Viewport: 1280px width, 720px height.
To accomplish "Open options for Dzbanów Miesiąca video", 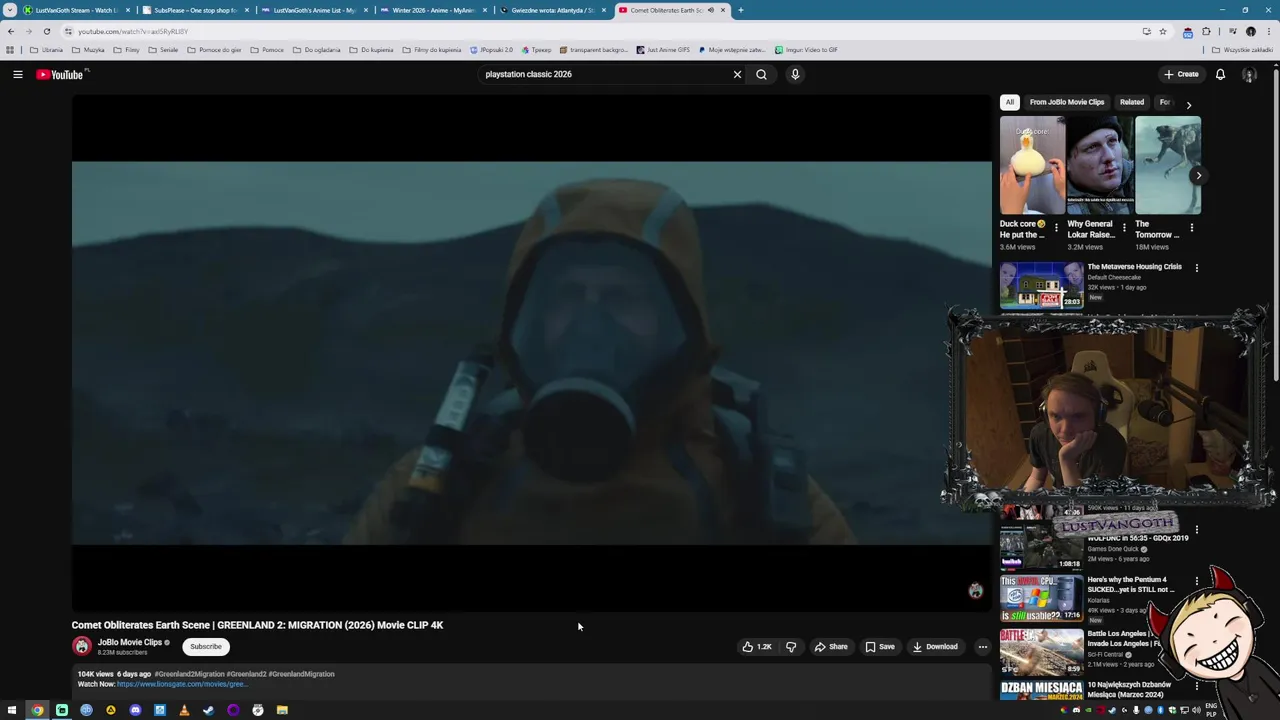I will coord(1196,687).
